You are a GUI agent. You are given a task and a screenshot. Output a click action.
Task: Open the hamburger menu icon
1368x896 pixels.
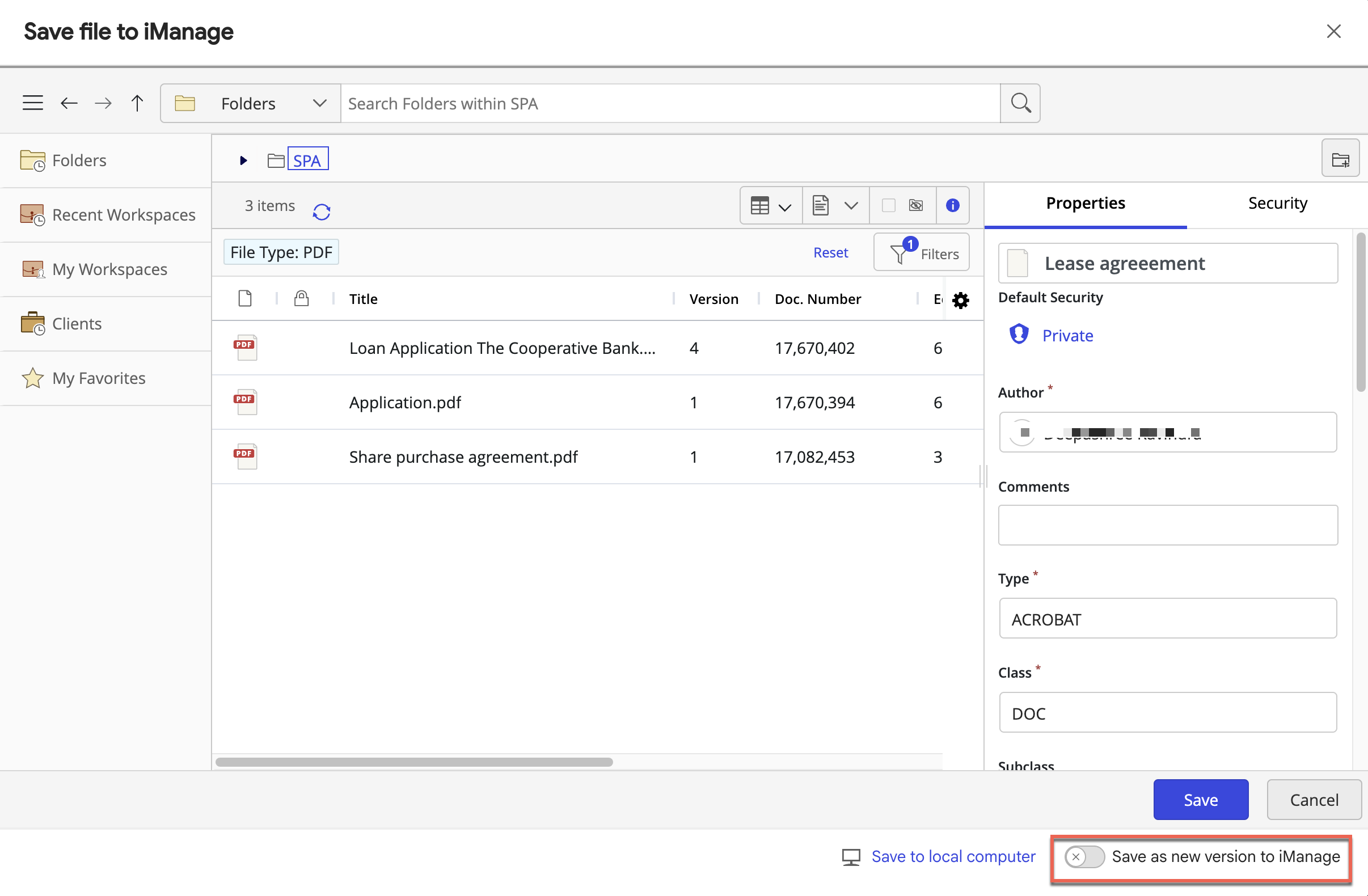click(32, 102)
